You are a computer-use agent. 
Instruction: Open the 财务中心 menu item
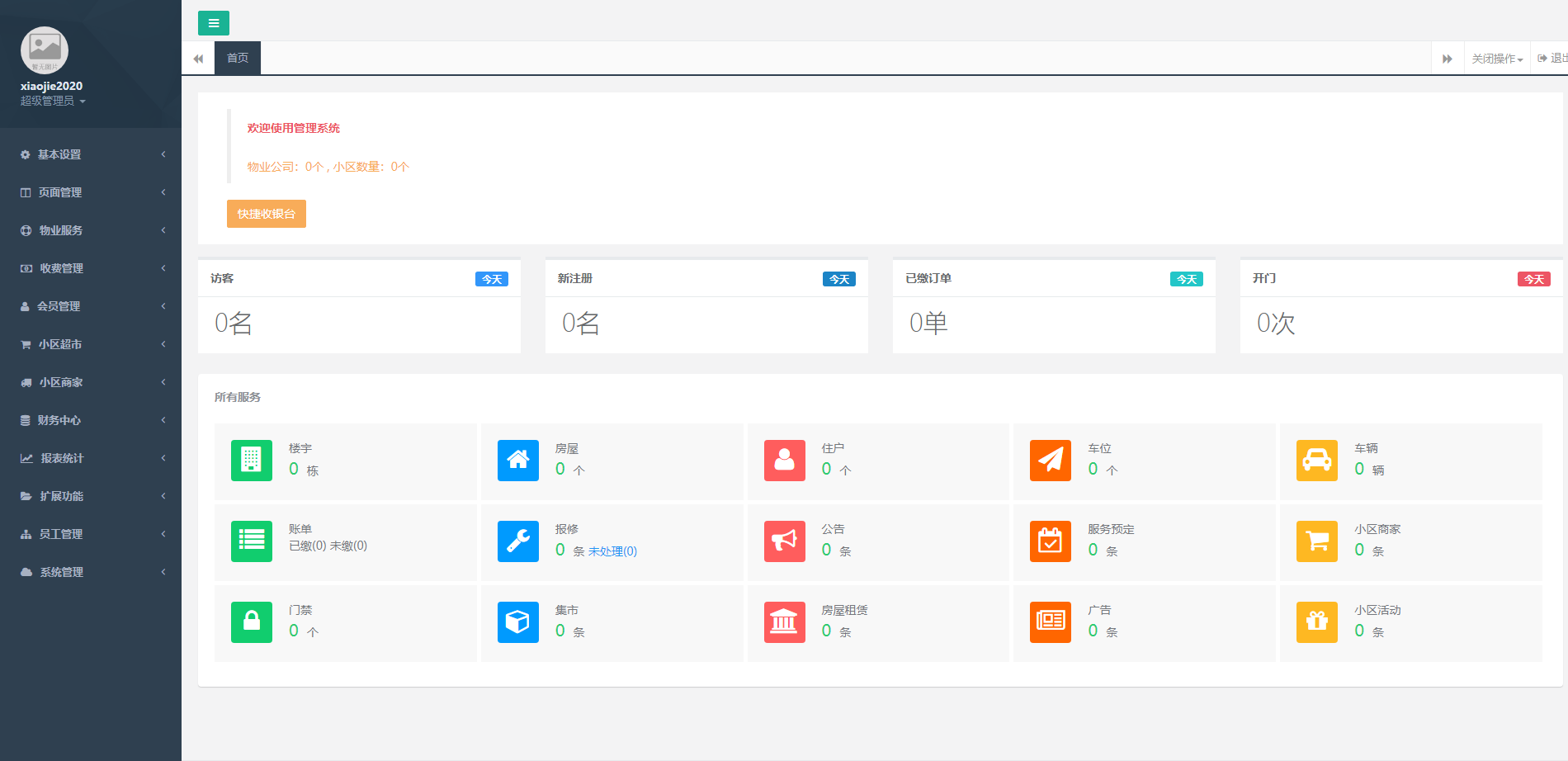click(x=91, y=420)
